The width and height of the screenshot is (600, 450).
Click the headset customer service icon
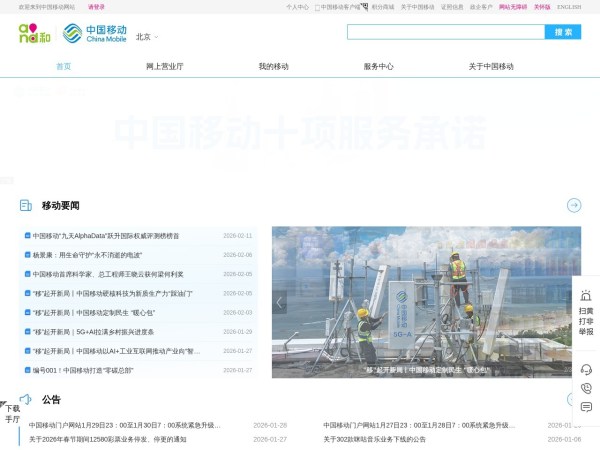(586, 369)
